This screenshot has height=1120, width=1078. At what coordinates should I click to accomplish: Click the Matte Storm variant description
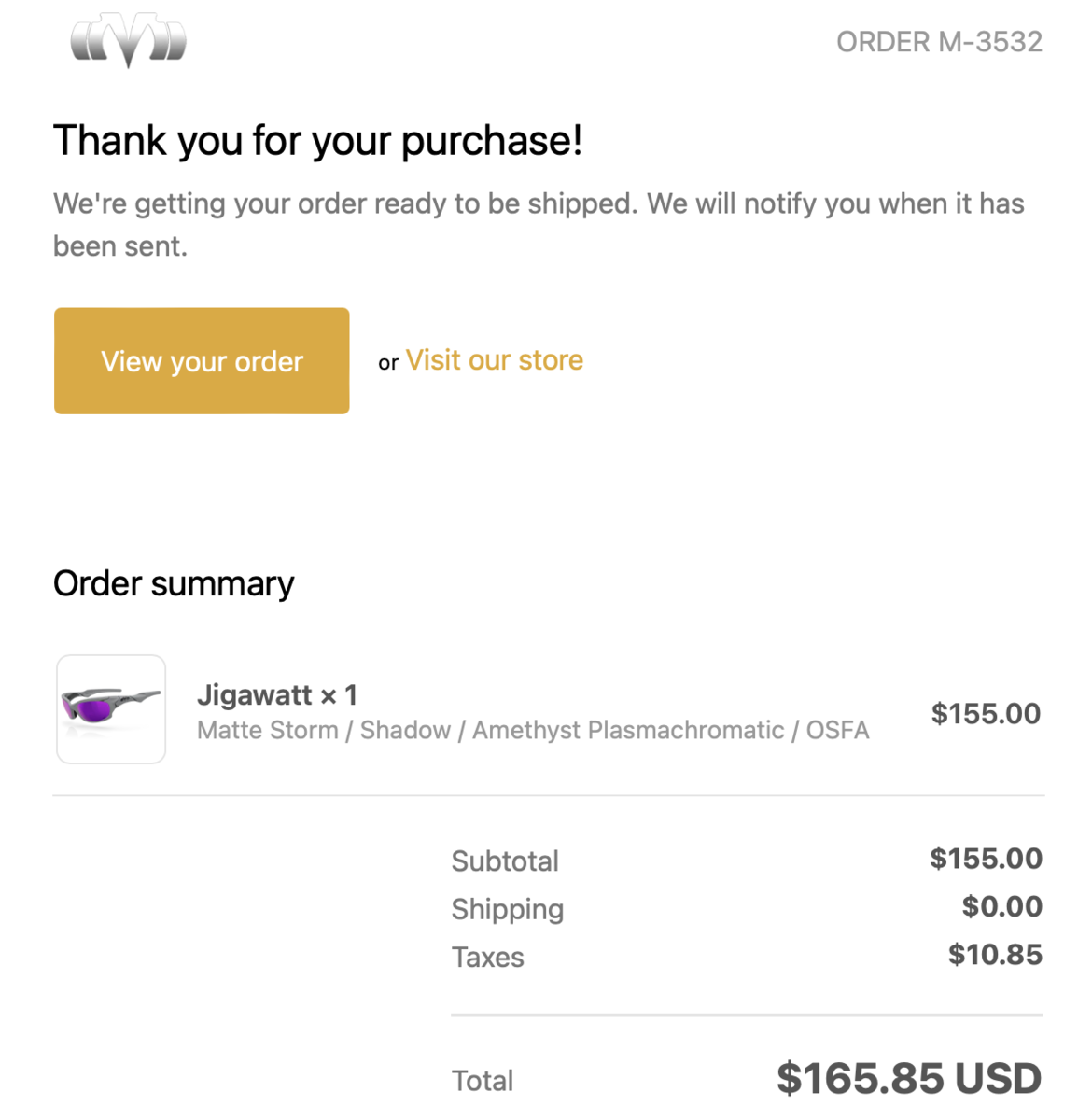coord(533,730)
